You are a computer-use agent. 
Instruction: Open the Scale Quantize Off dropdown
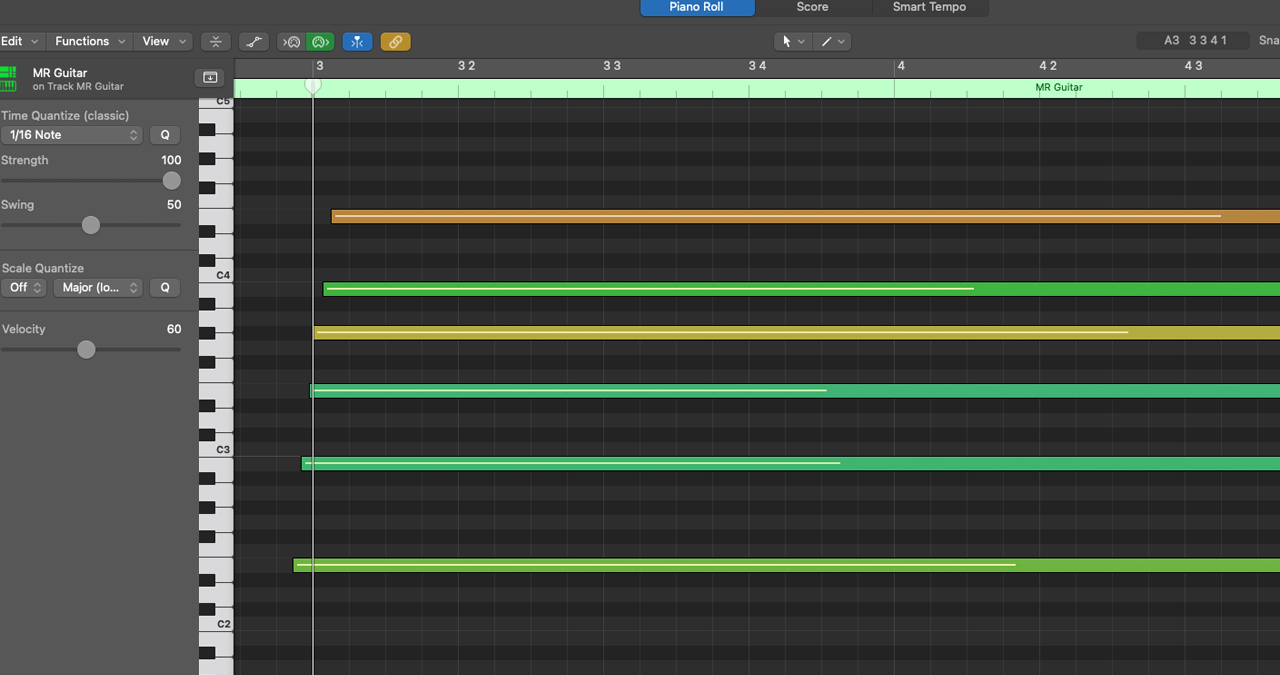(x=24, y=288)
